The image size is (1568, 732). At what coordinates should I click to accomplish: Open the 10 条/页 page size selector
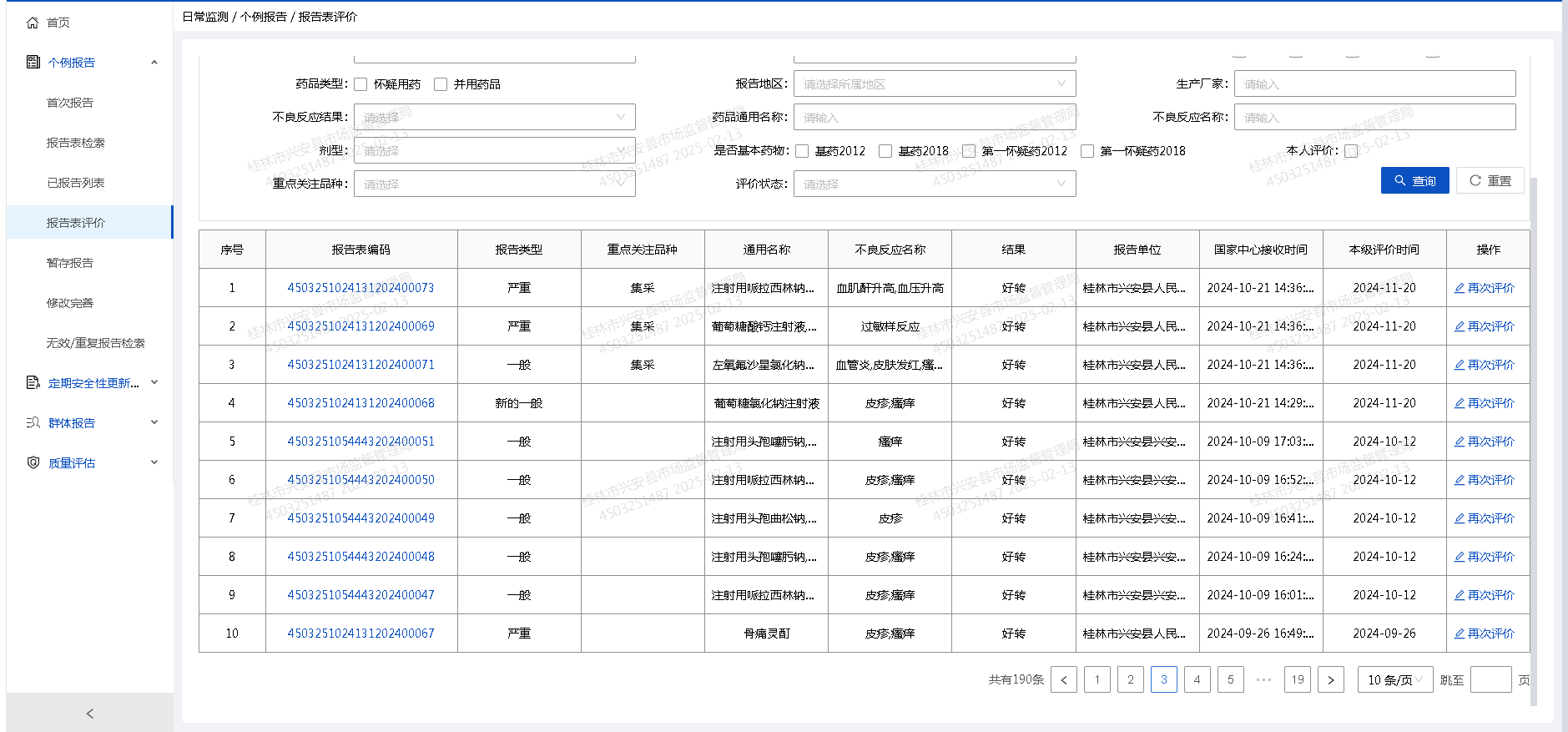(1394, 679)
